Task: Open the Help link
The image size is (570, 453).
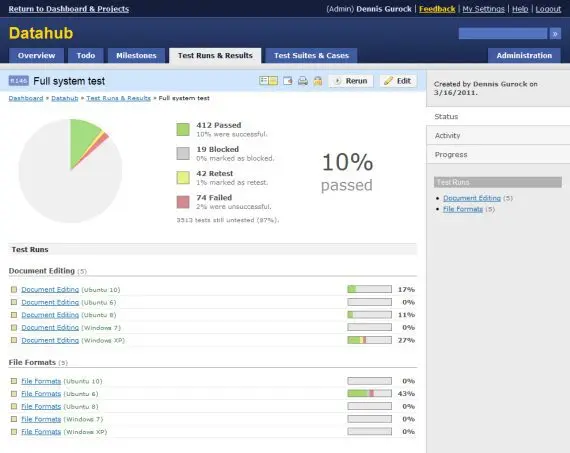Action: (x=520, y=9)
